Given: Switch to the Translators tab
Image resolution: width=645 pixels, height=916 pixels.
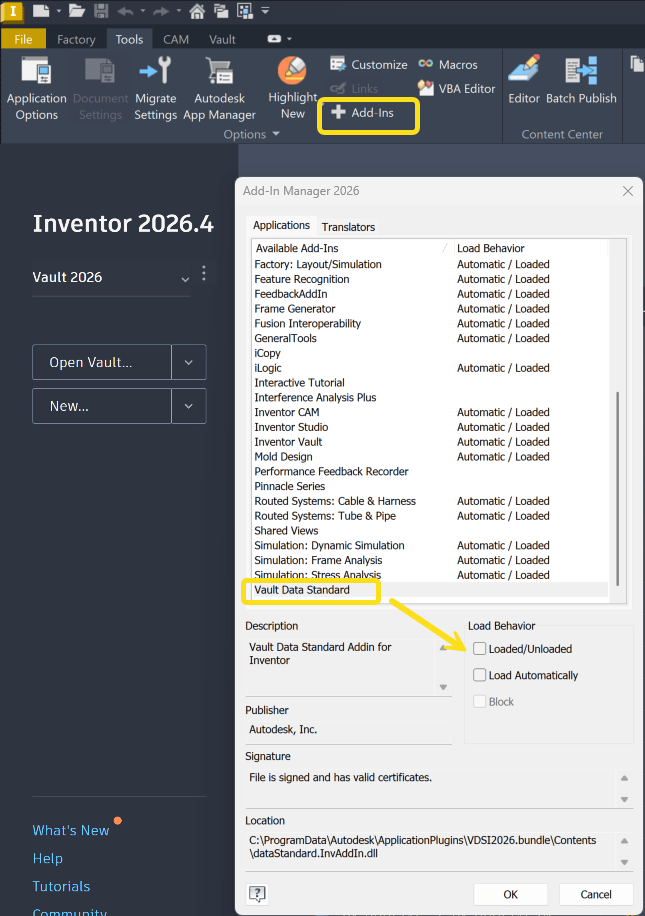Looking at the screenshot, I should click(x=348, y=227).
